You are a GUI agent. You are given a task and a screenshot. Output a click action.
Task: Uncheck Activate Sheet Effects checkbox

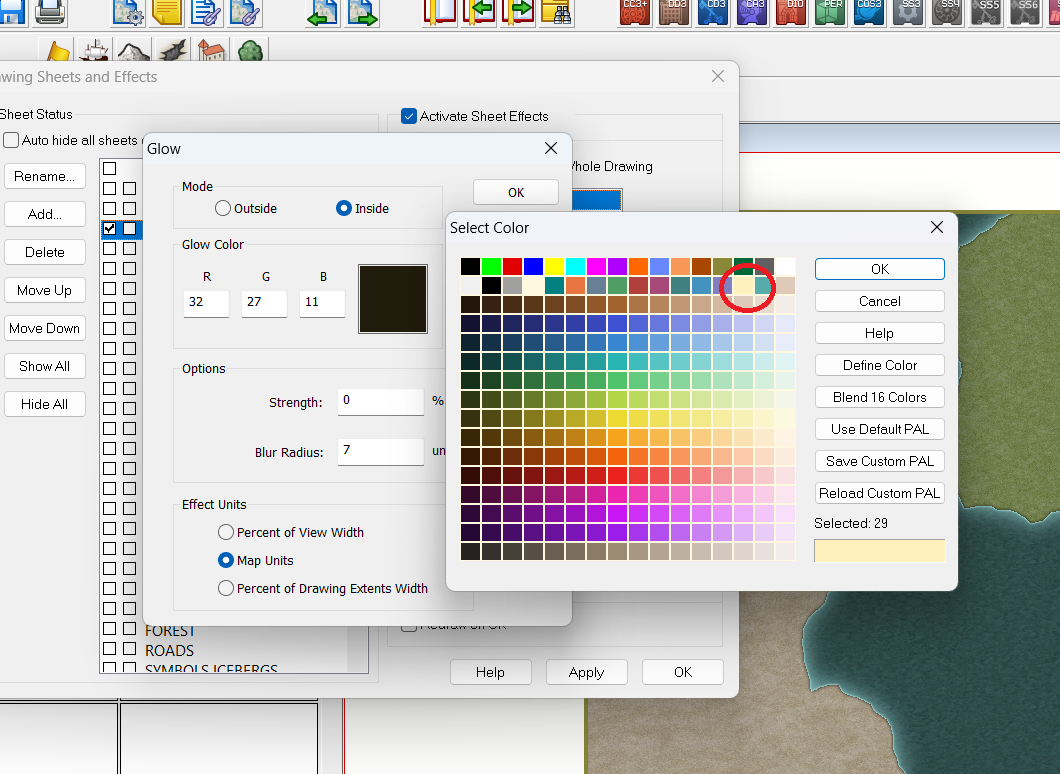[x=409, y=116]
